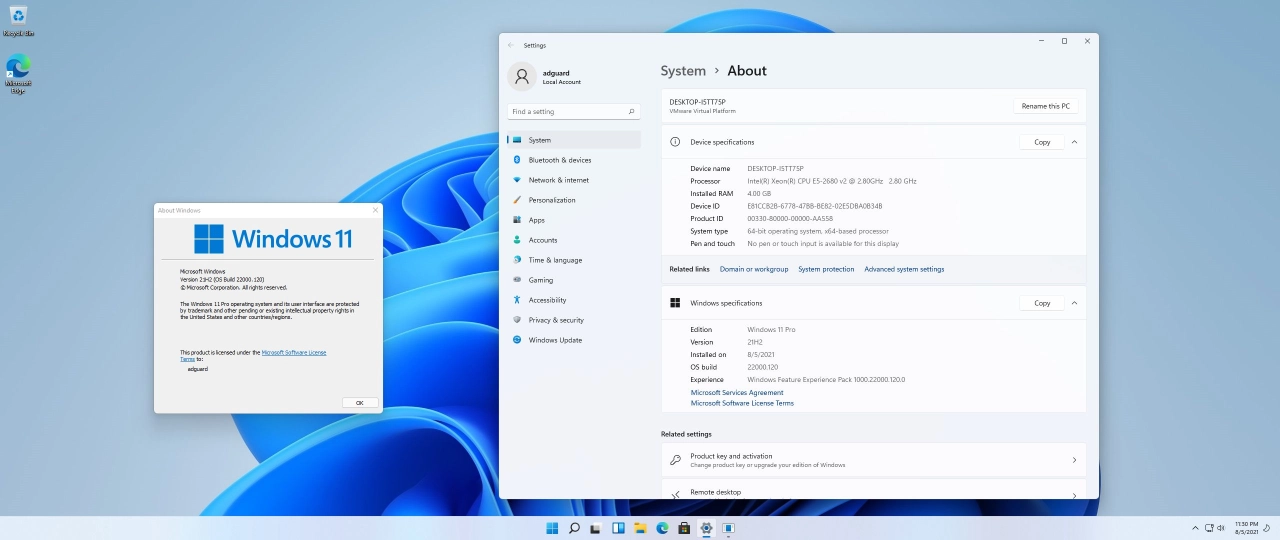
Task: Click System in the breadcrumb header
Action: point(683,71)
